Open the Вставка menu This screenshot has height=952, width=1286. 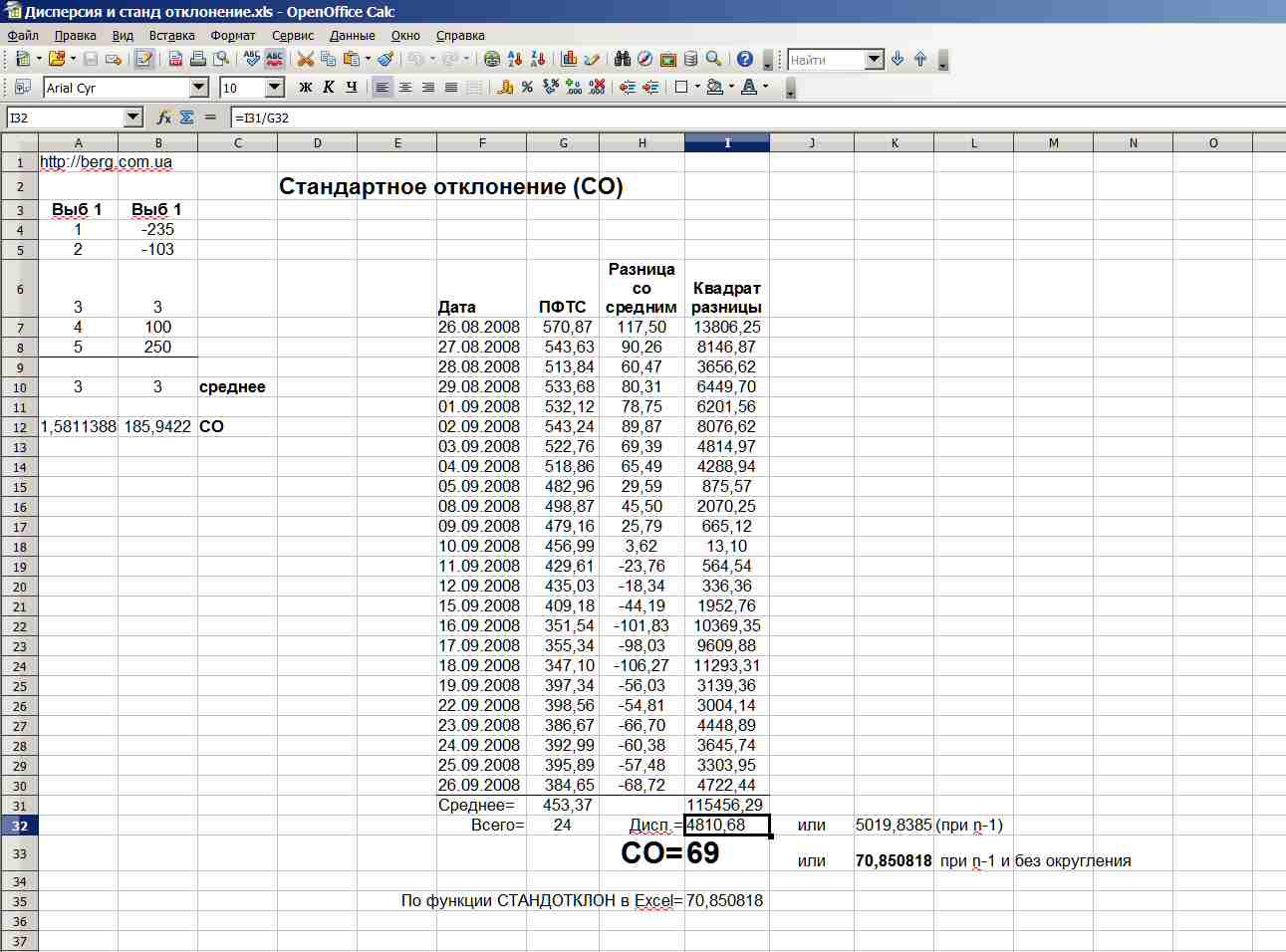point(171,35)
